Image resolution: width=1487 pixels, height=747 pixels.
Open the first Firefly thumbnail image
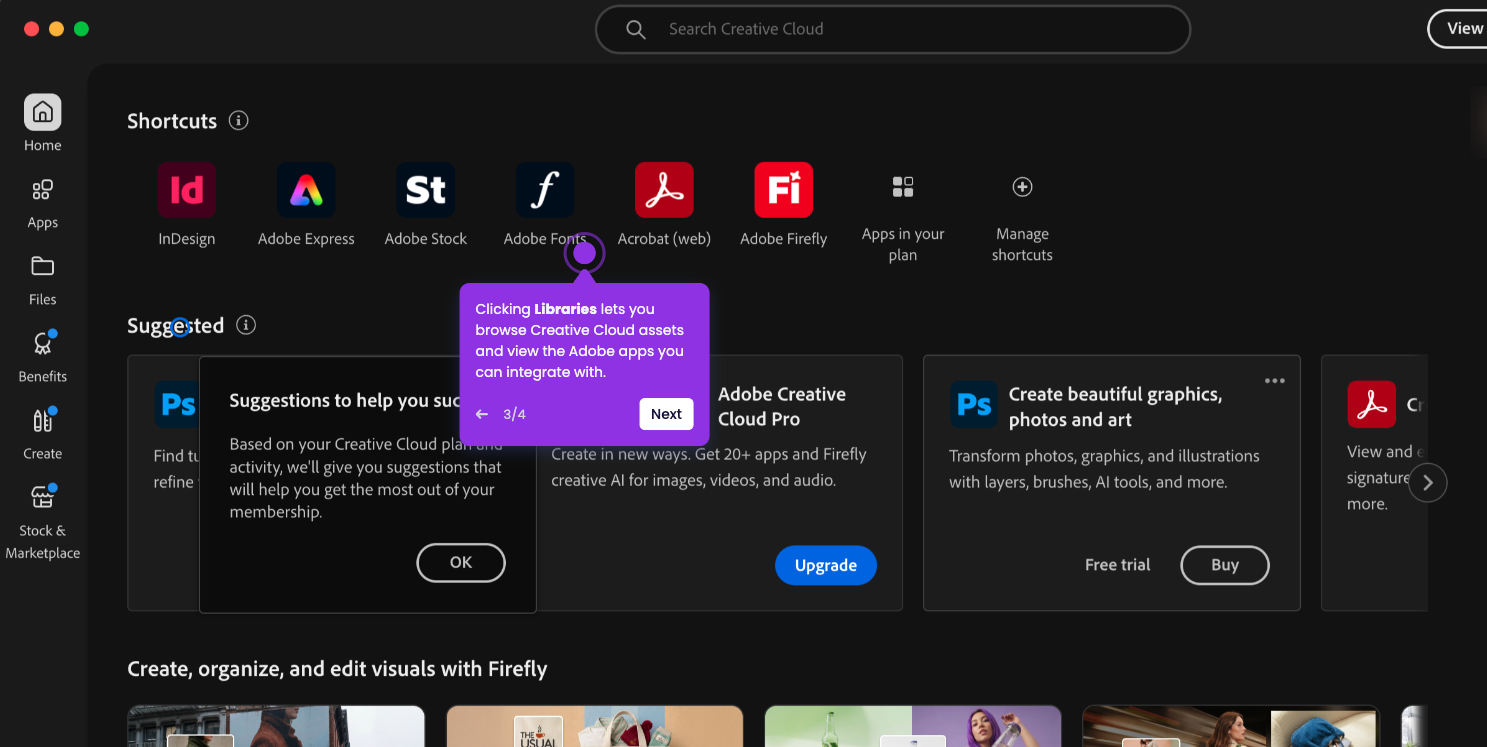[276, 726]
